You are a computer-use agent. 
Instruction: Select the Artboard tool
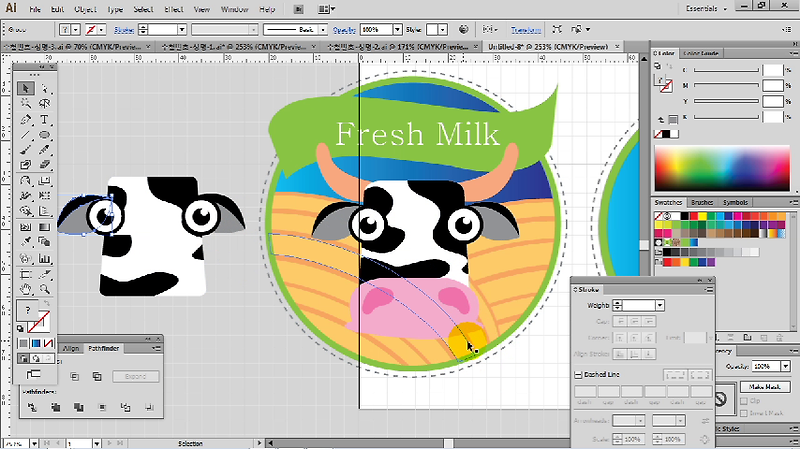tap(25, 275)
